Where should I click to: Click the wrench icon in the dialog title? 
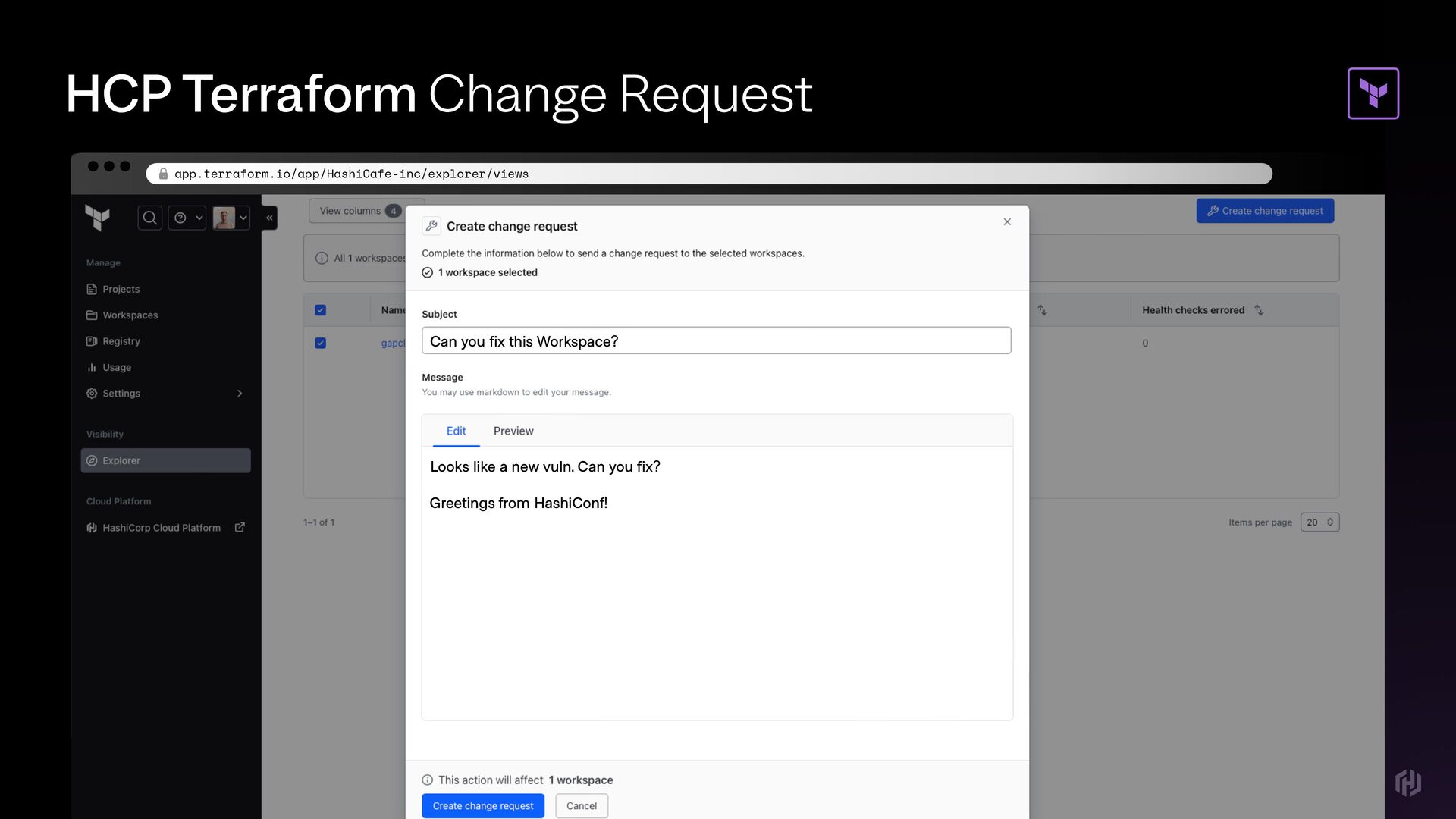tap(431, 226)
